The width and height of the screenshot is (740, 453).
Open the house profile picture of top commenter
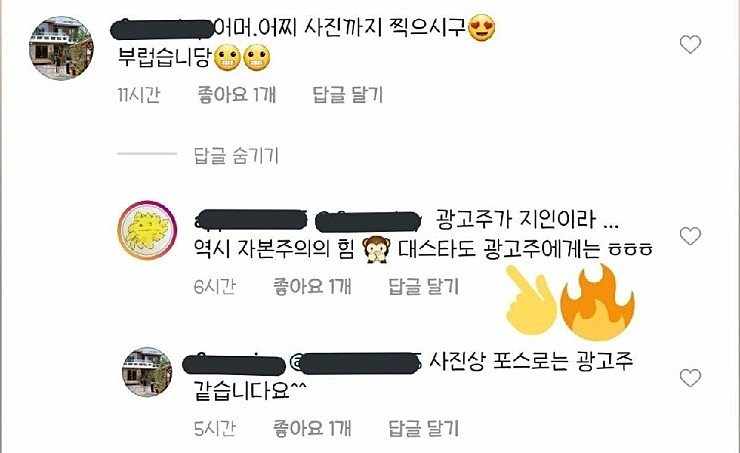[61, 49]
